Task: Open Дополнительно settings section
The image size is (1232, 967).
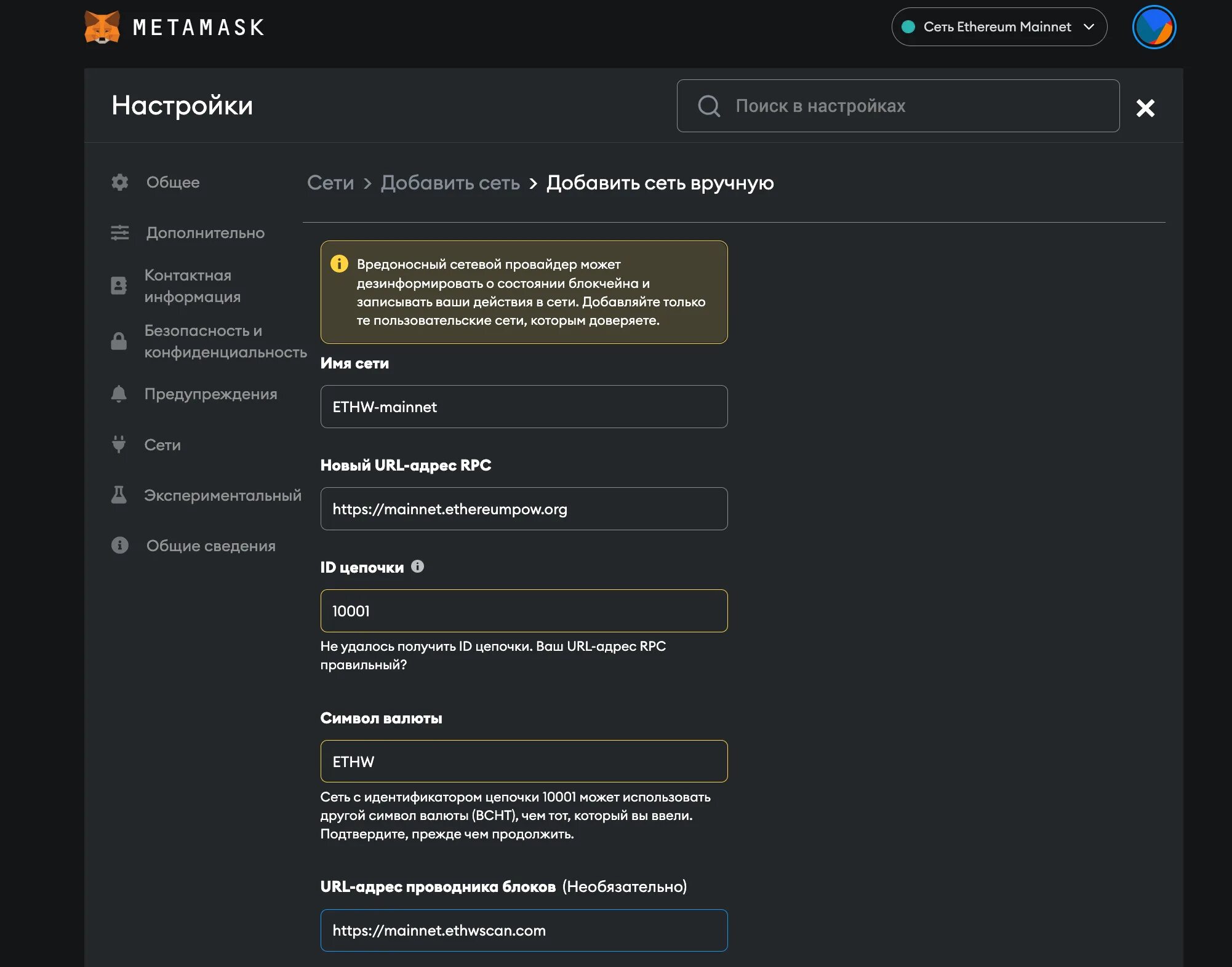Action: tap(206, 233)
